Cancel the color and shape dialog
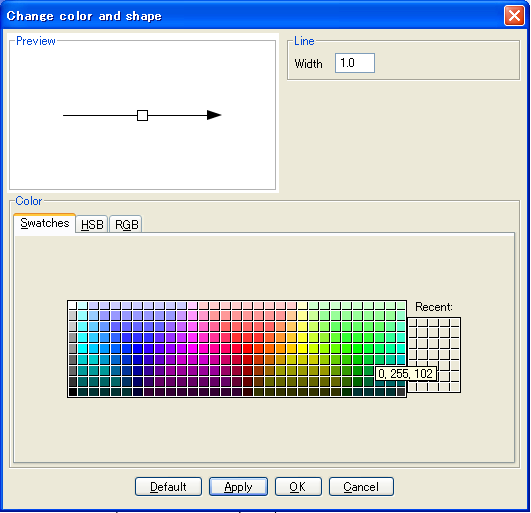Screen dimensions: 531x513 (x=361, y=487)
